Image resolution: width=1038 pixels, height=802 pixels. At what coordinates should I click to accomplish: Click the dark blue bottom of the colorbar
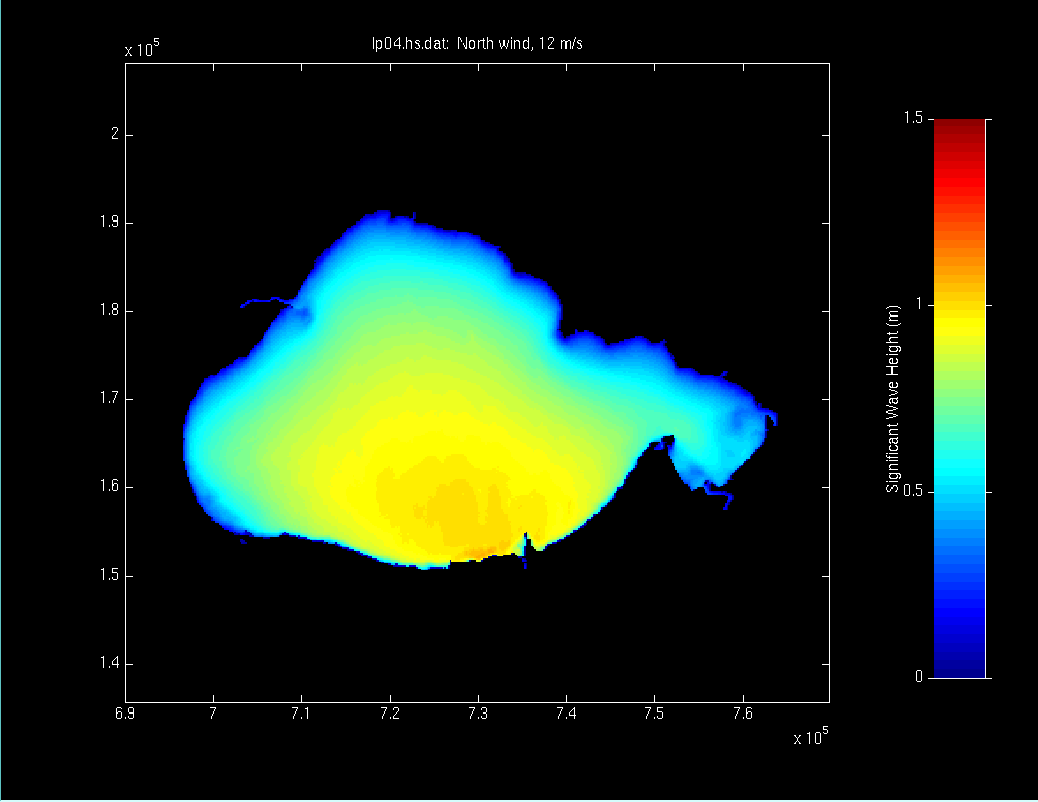pyautogui.click(x=959, y=668)
